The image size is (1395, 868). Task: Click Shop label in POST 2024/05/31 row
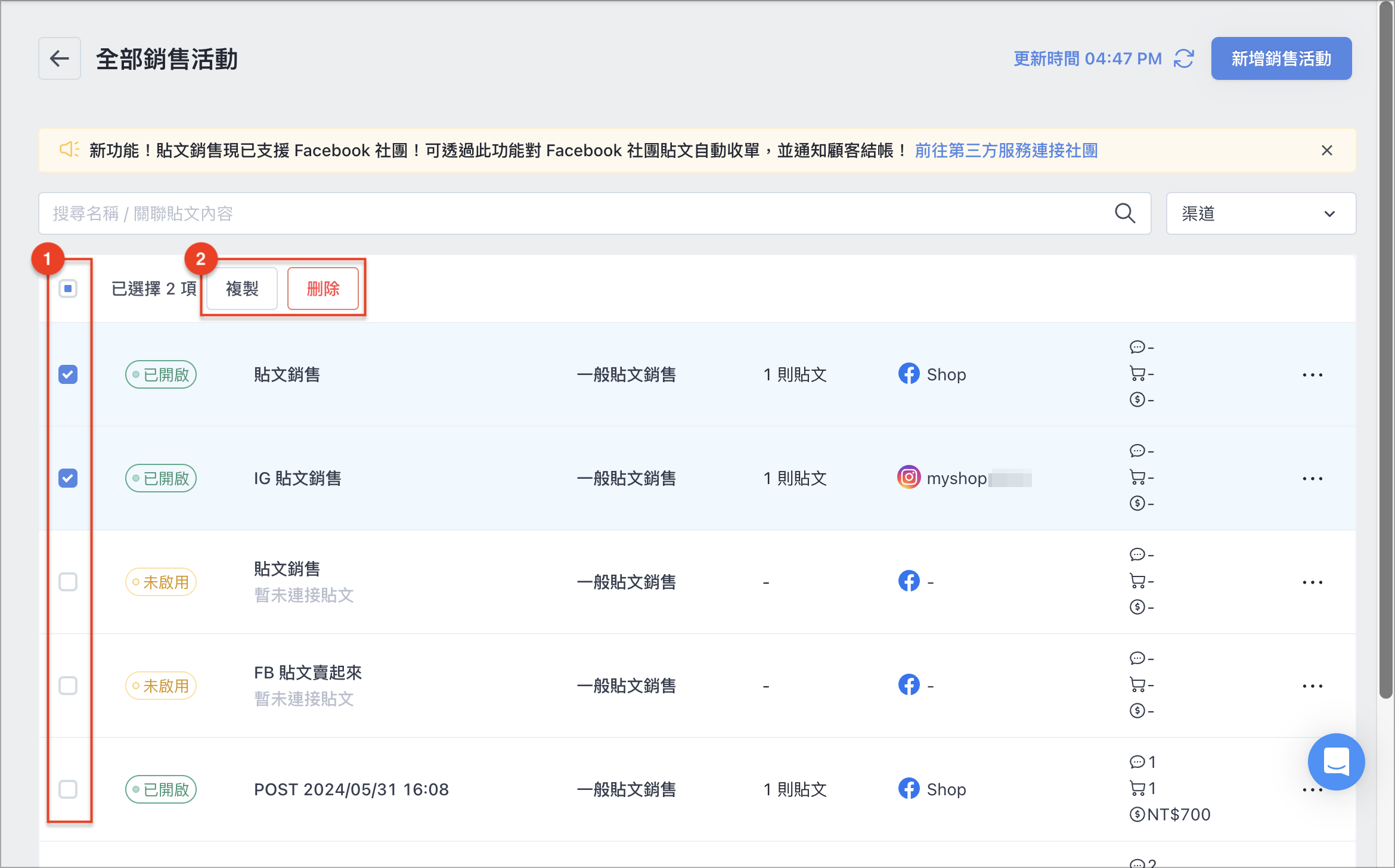pyautogui.click(x=946, y=789)
